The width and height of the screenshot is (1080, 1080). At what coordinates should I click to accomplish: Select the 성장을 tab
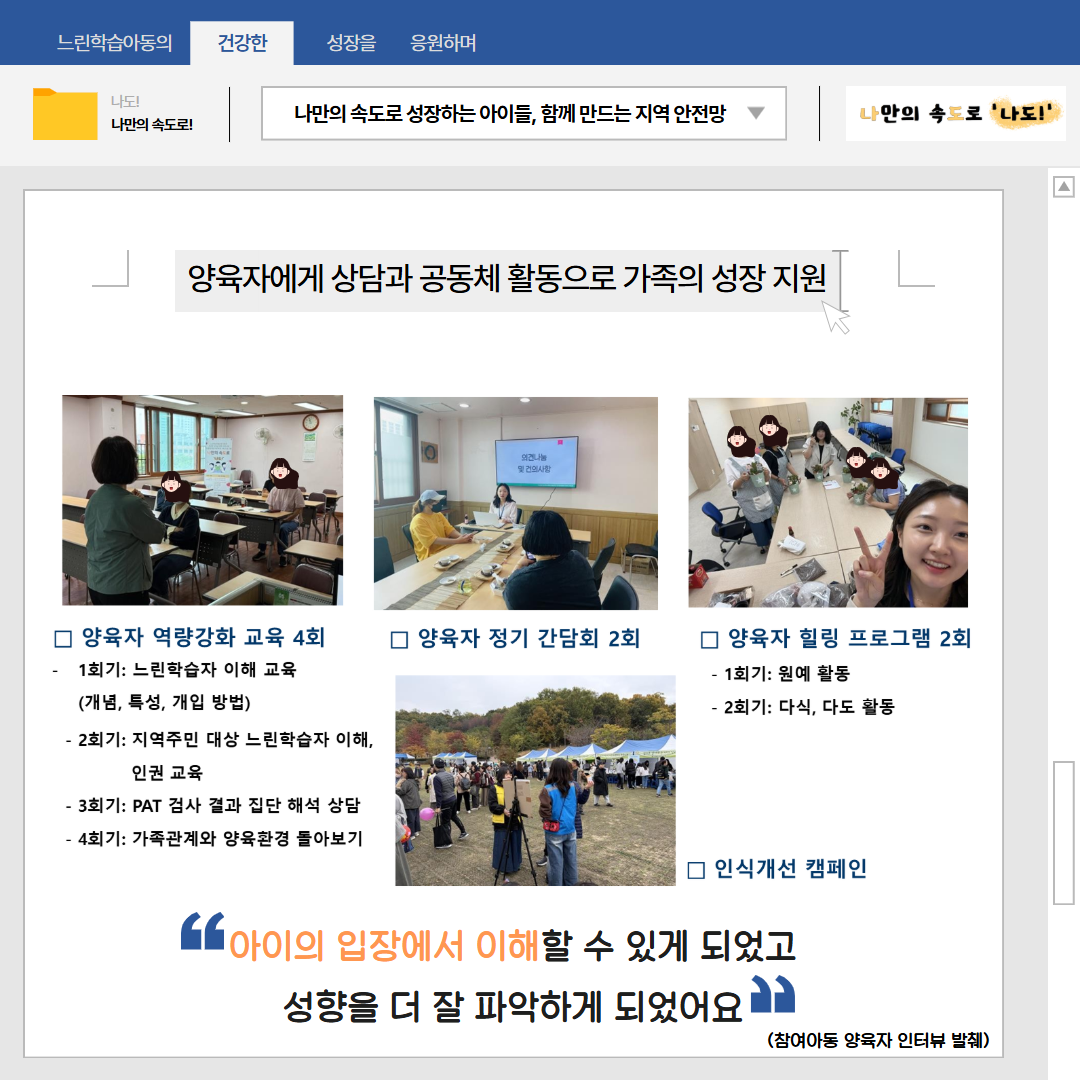[351, 43]
